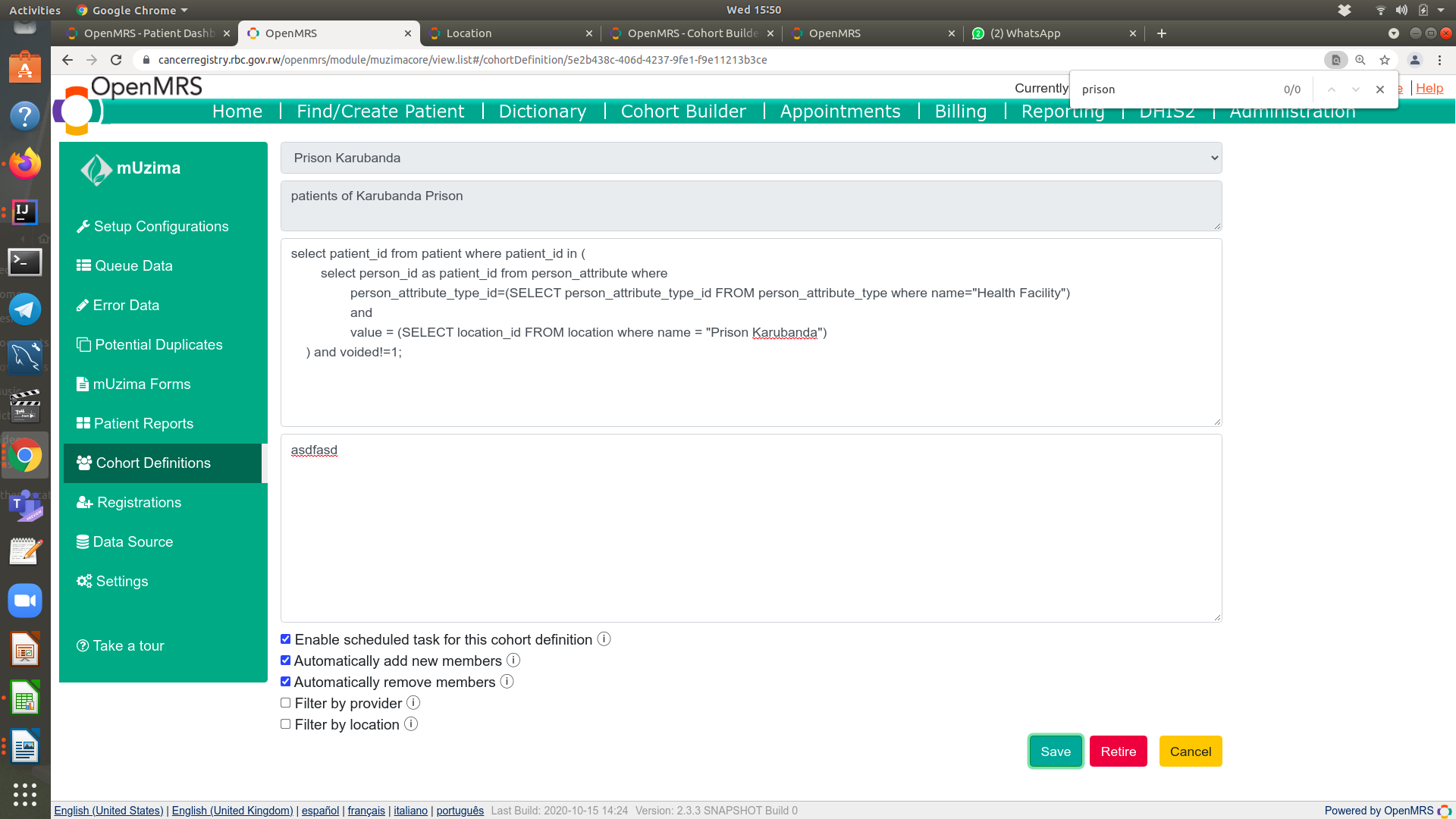Show info for automatically remove members
The width and height of the screenshot is (1456, 819).
507,682
